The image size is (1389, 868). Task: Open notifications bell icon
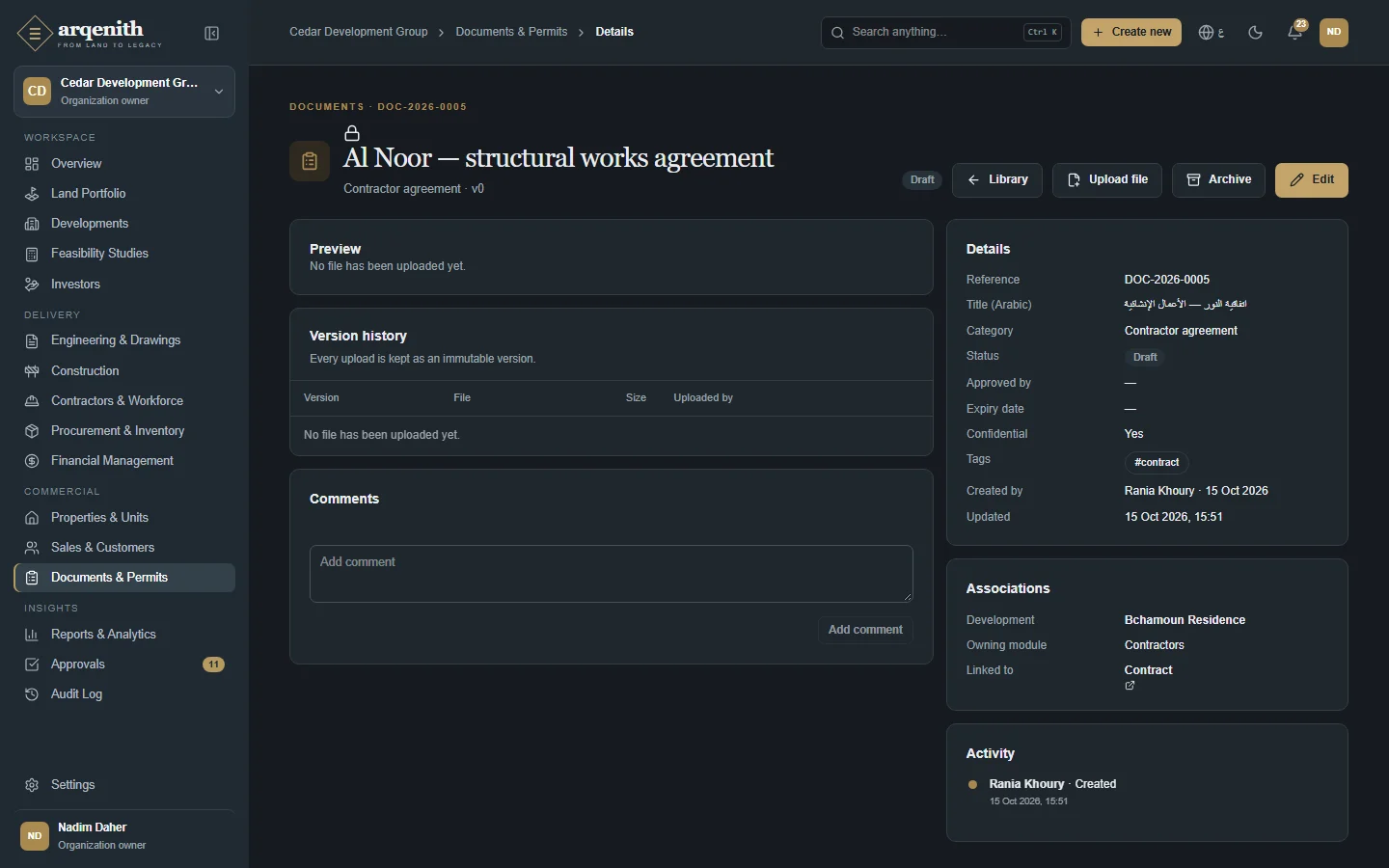[1295, 32]
